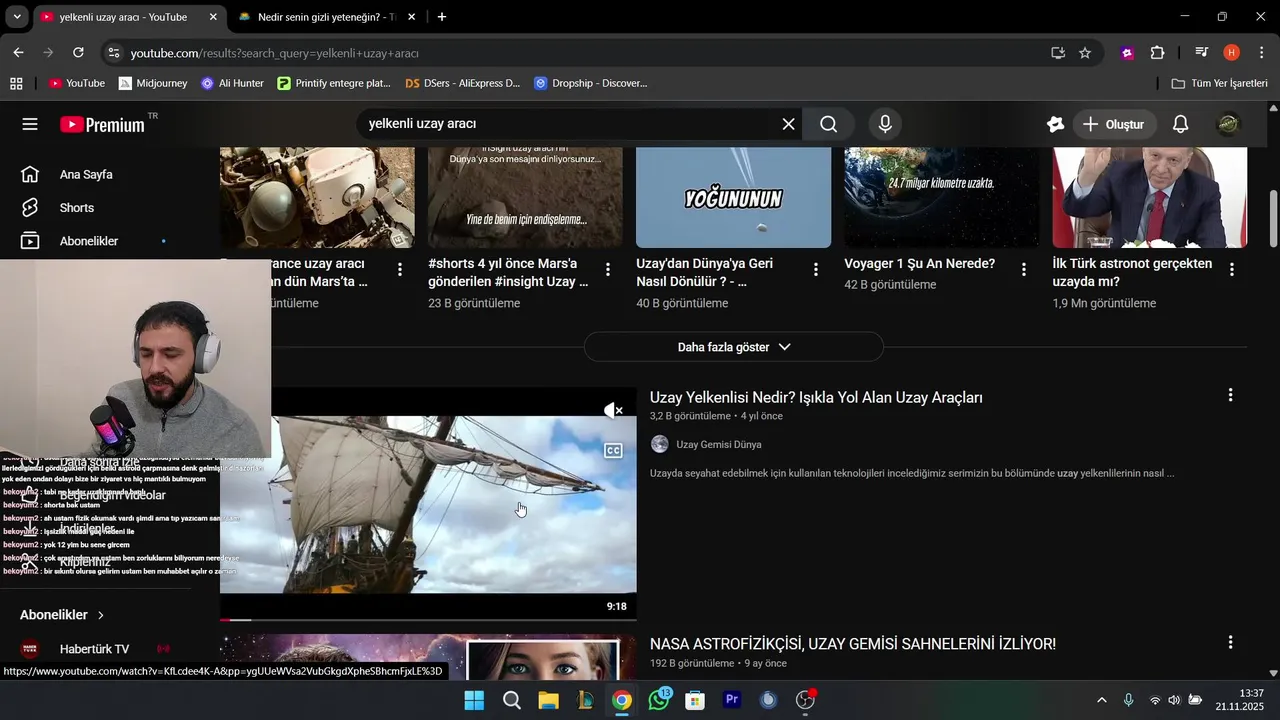This screenshot has height=720, width=1280.
Task: Open the İlk Türk astronot video title
Action: point(1132,273)
